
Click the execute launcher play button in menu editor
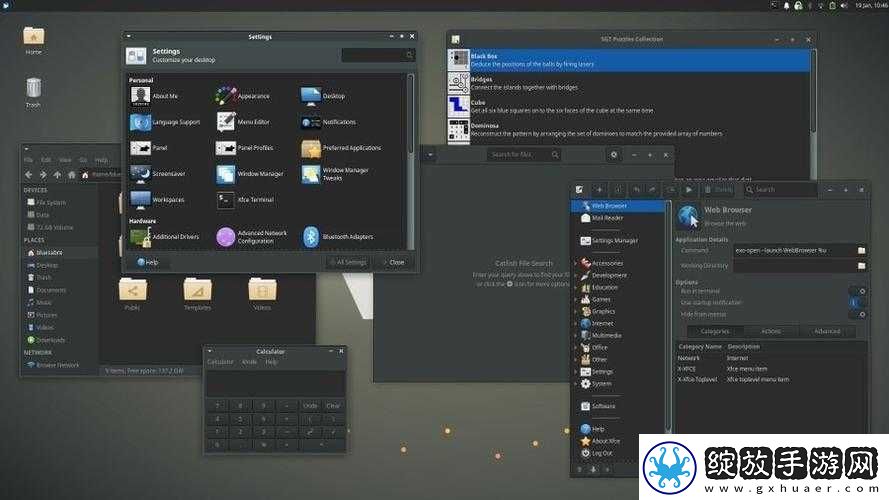[689, 189]
